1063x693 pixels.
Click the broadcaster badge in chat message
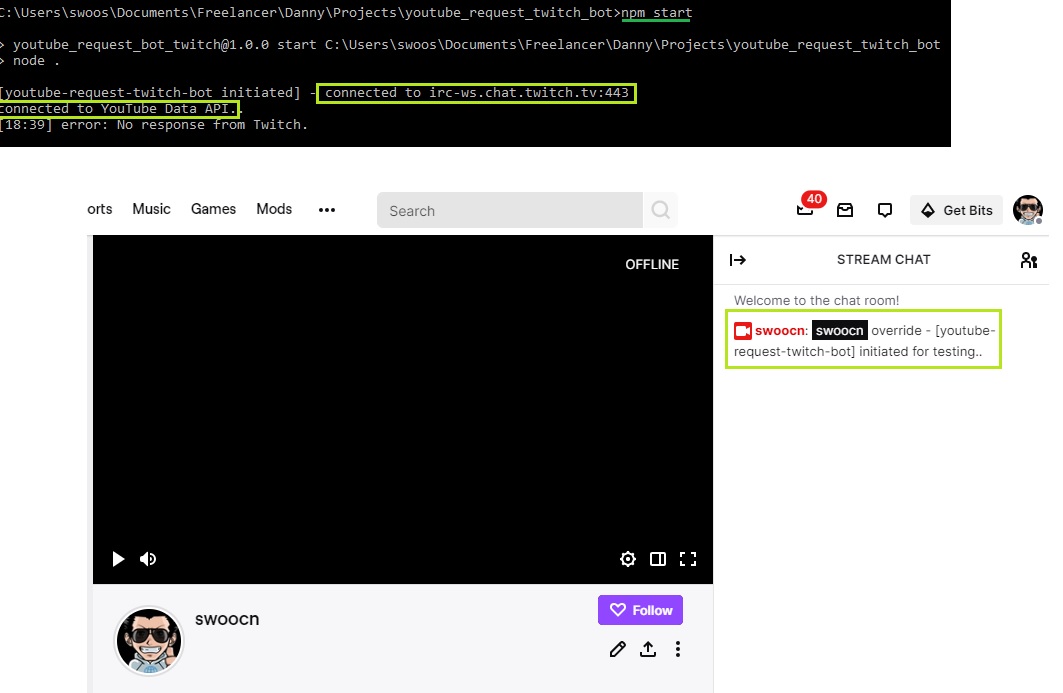(x=743, y=330)
